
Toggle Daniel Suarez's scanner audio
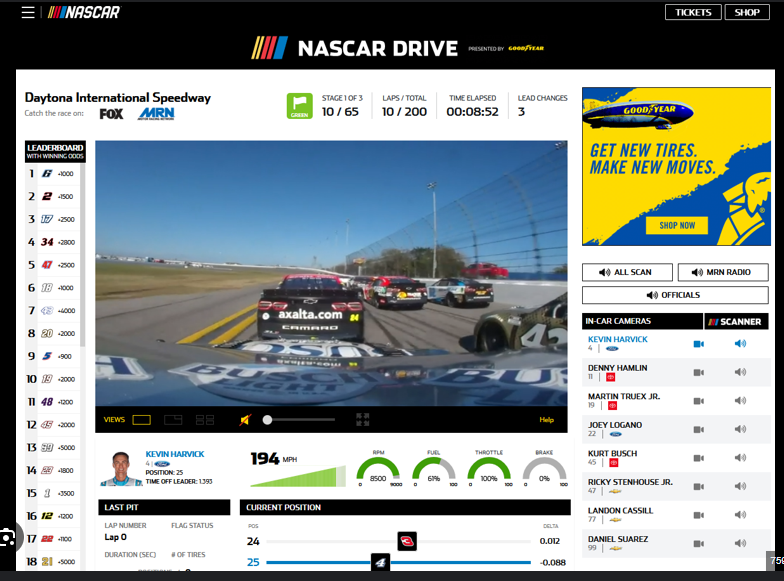point(740,543)
